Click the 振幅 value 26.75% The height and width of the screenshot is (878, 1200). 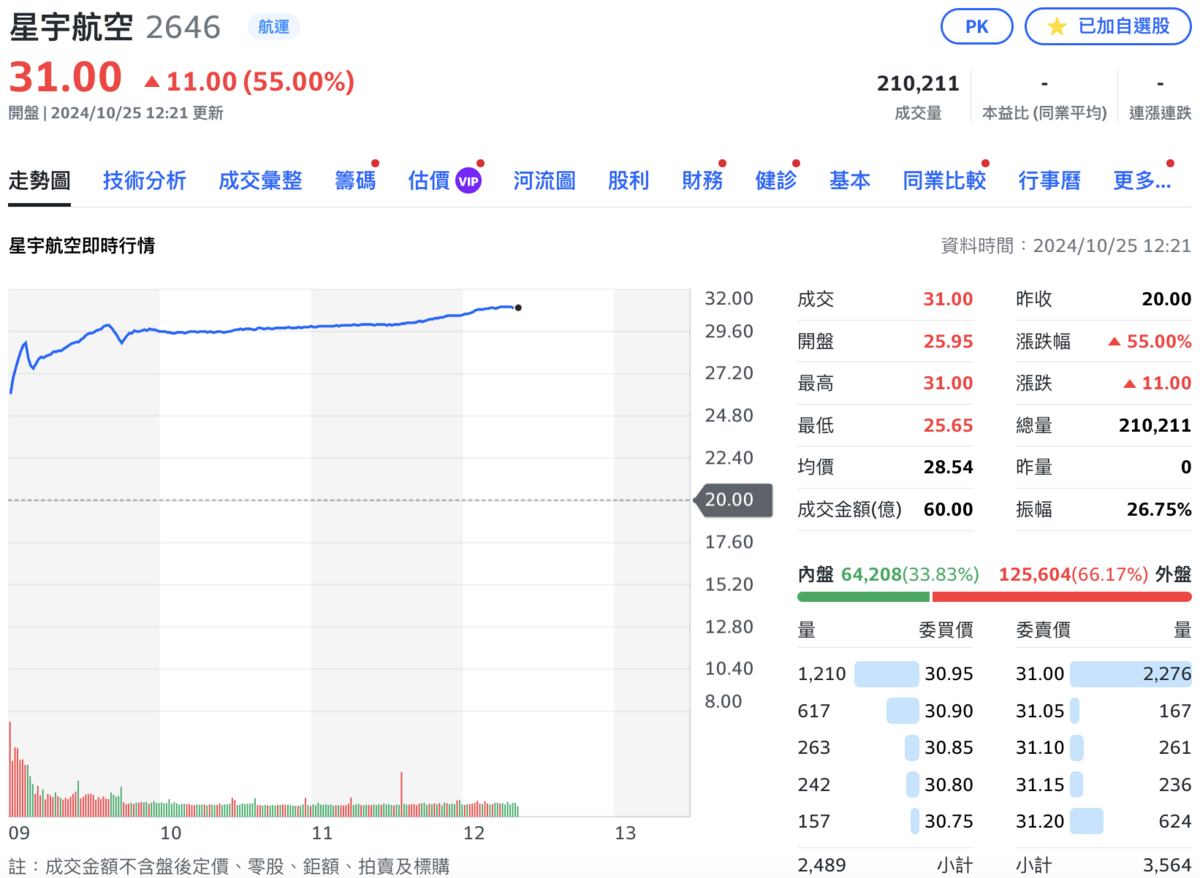pyautogui.click(x=1160, y=509)
